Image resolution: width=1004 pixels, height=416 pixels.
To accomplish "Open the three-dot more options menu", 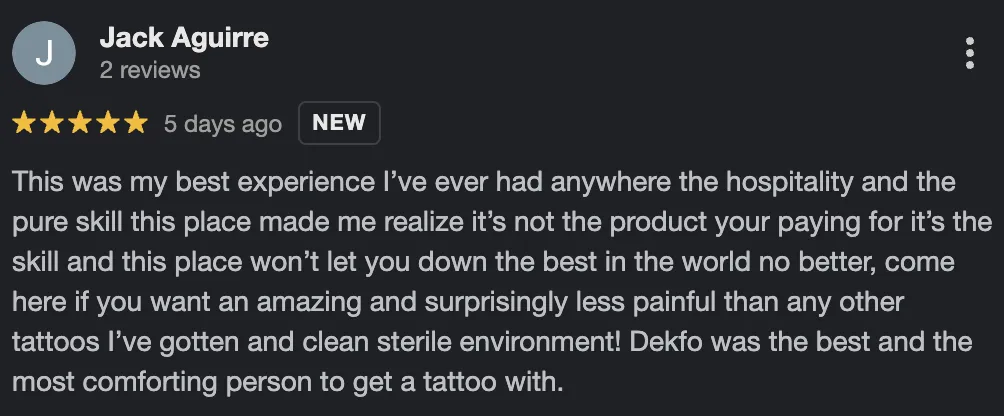I will pos(969,54).
